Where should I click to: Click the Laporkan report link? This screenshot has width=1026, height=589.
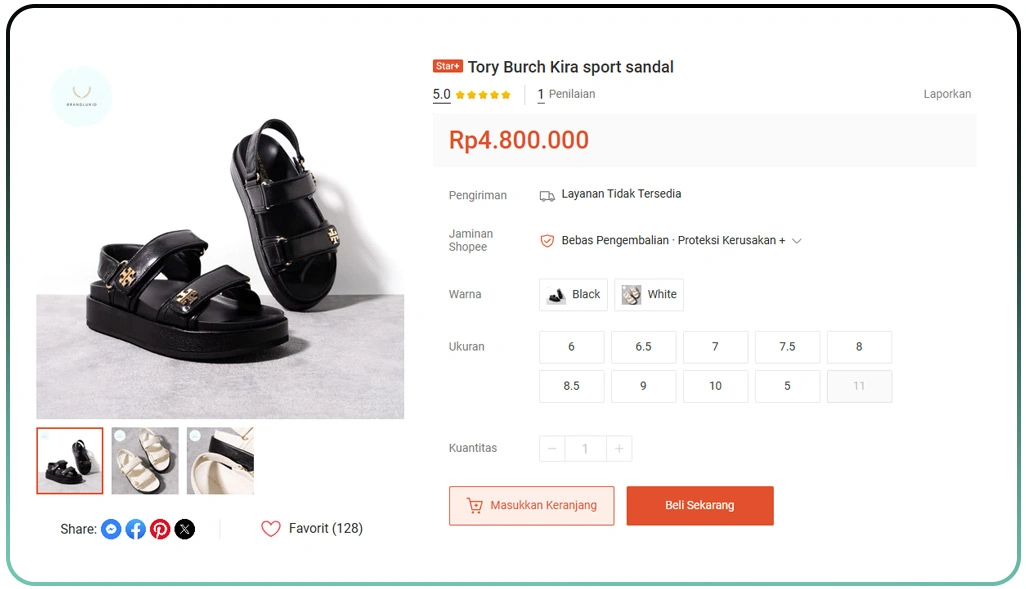[947, 94]
